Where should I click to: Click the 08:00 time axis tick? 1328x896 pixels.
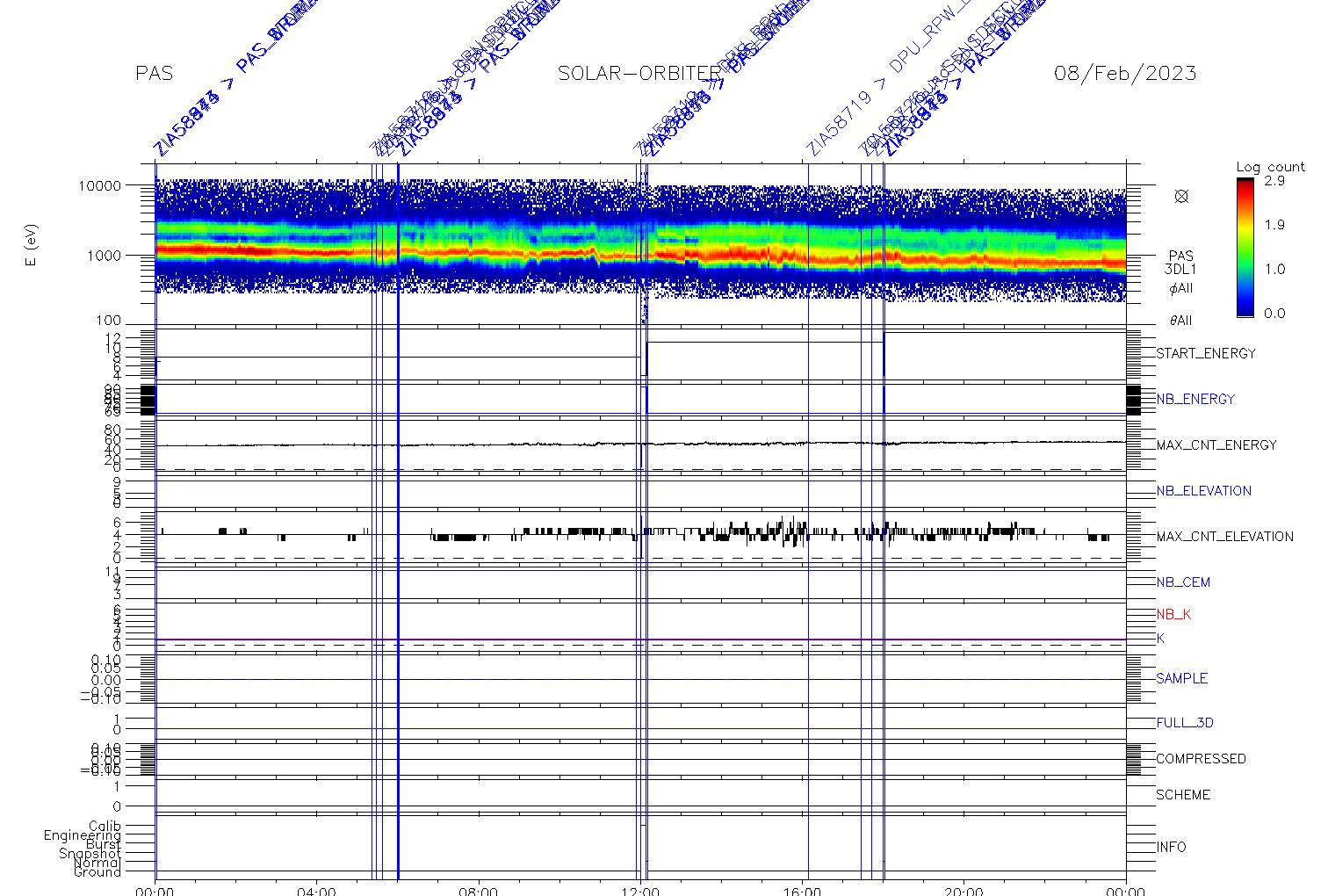coord(479,891)
